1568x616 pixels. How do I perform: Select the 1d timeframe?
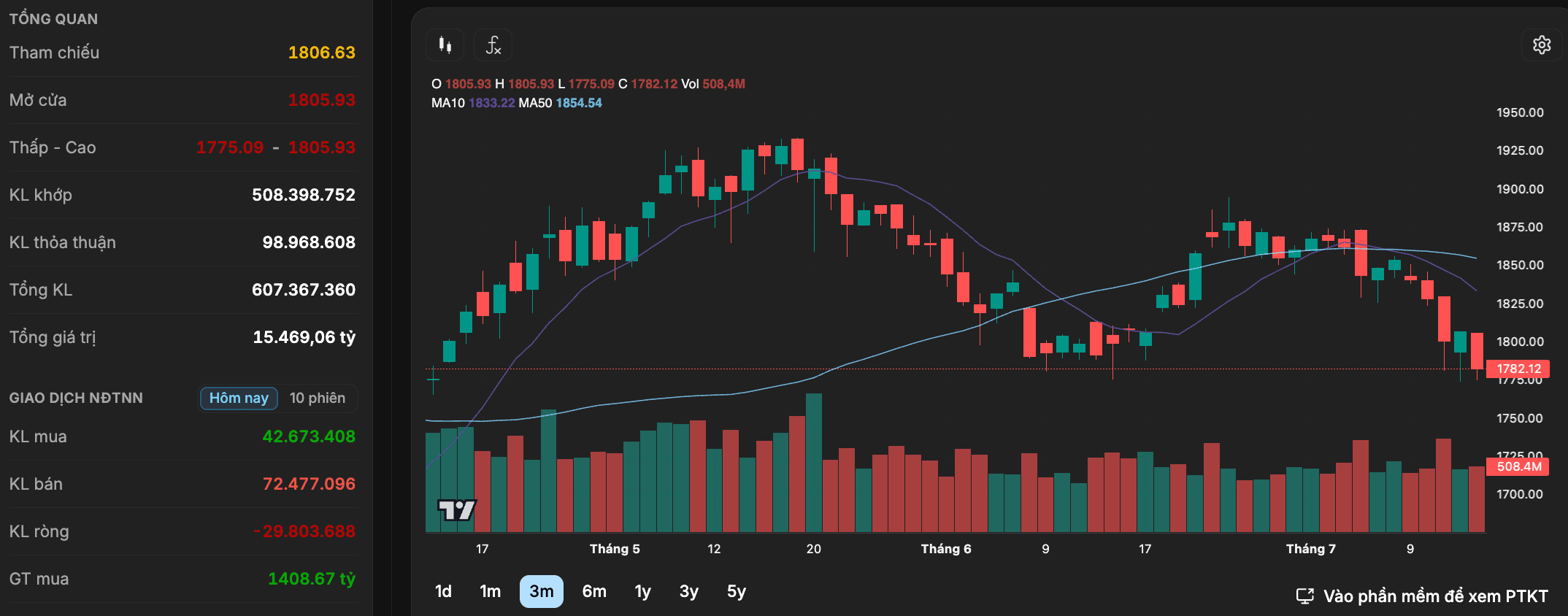coord(443,591)
